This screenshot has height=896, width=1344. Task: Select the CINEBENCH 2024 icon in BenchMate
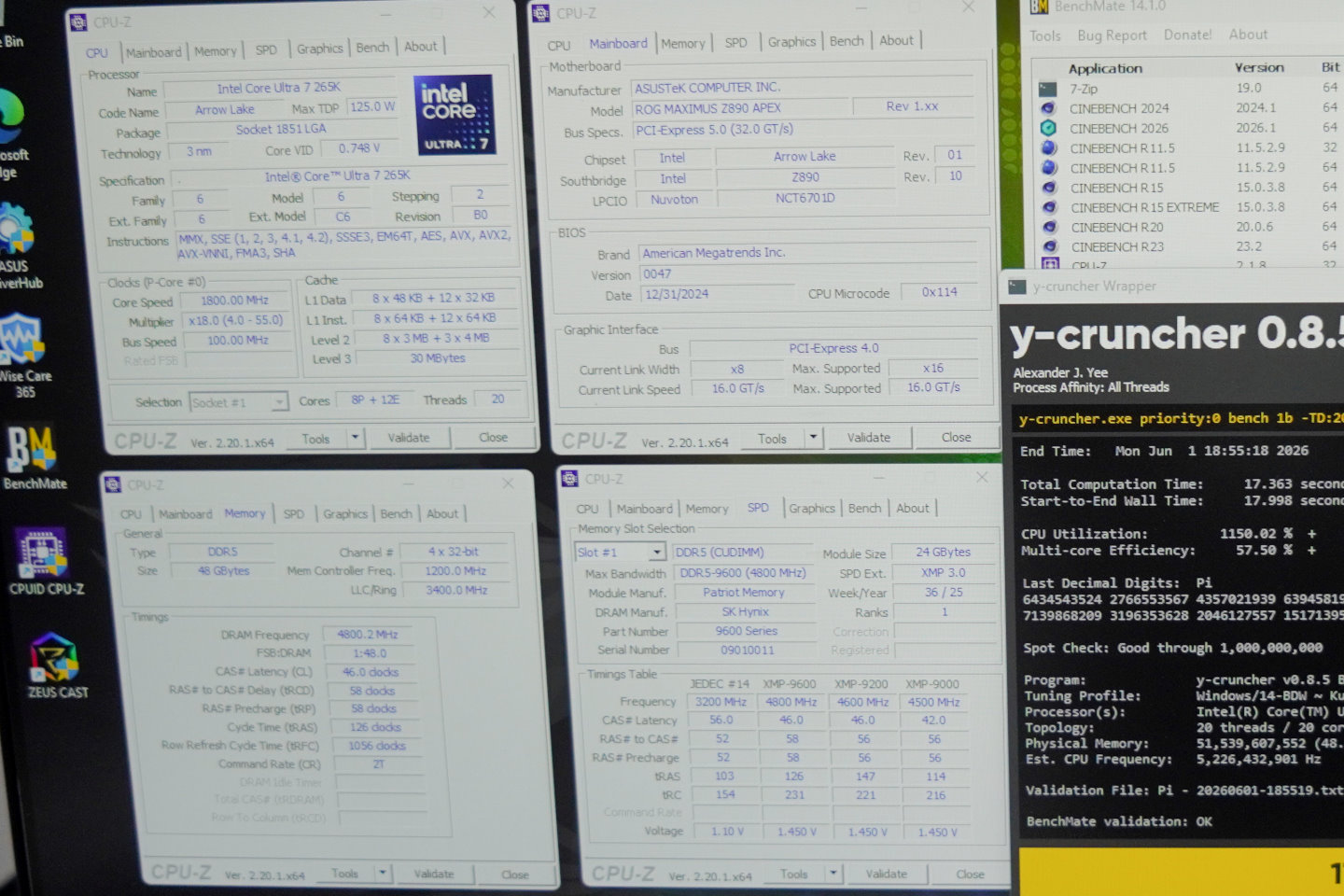[x=1048, y=108]
